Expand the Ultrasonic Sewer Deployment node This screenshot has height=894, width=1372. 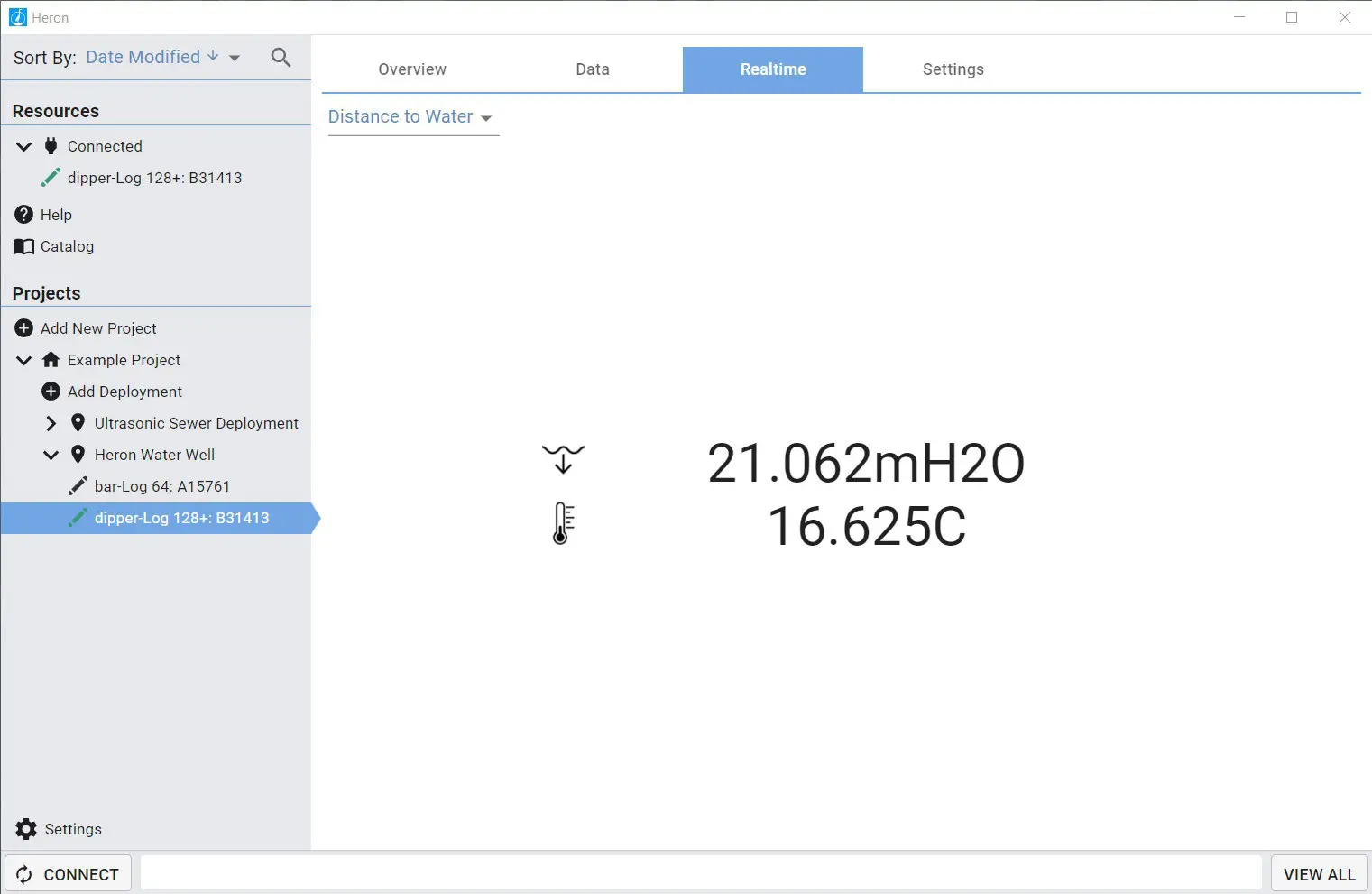click(51, 423)
